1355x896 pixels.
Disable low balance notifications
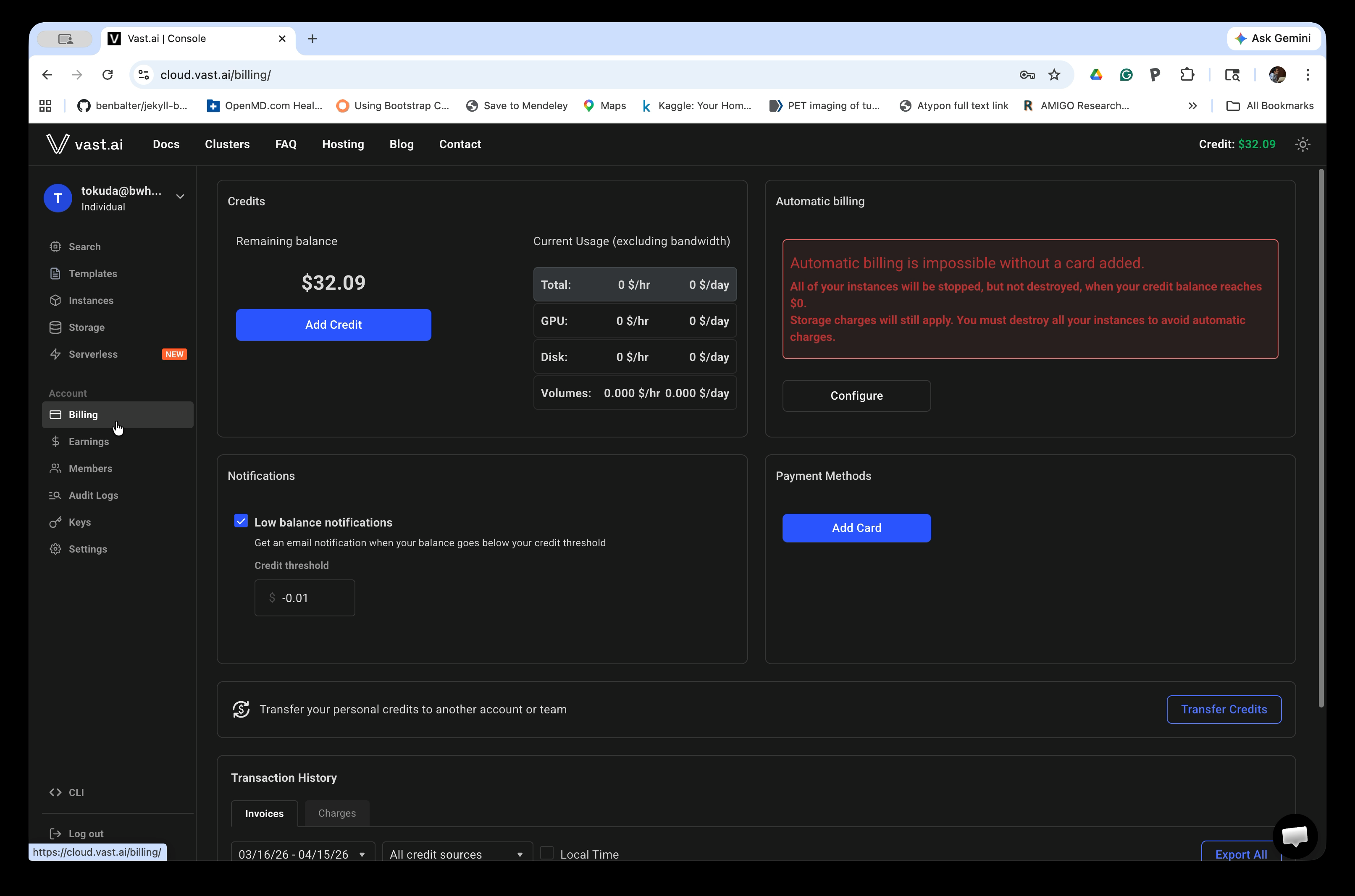(x=241, y=521)
